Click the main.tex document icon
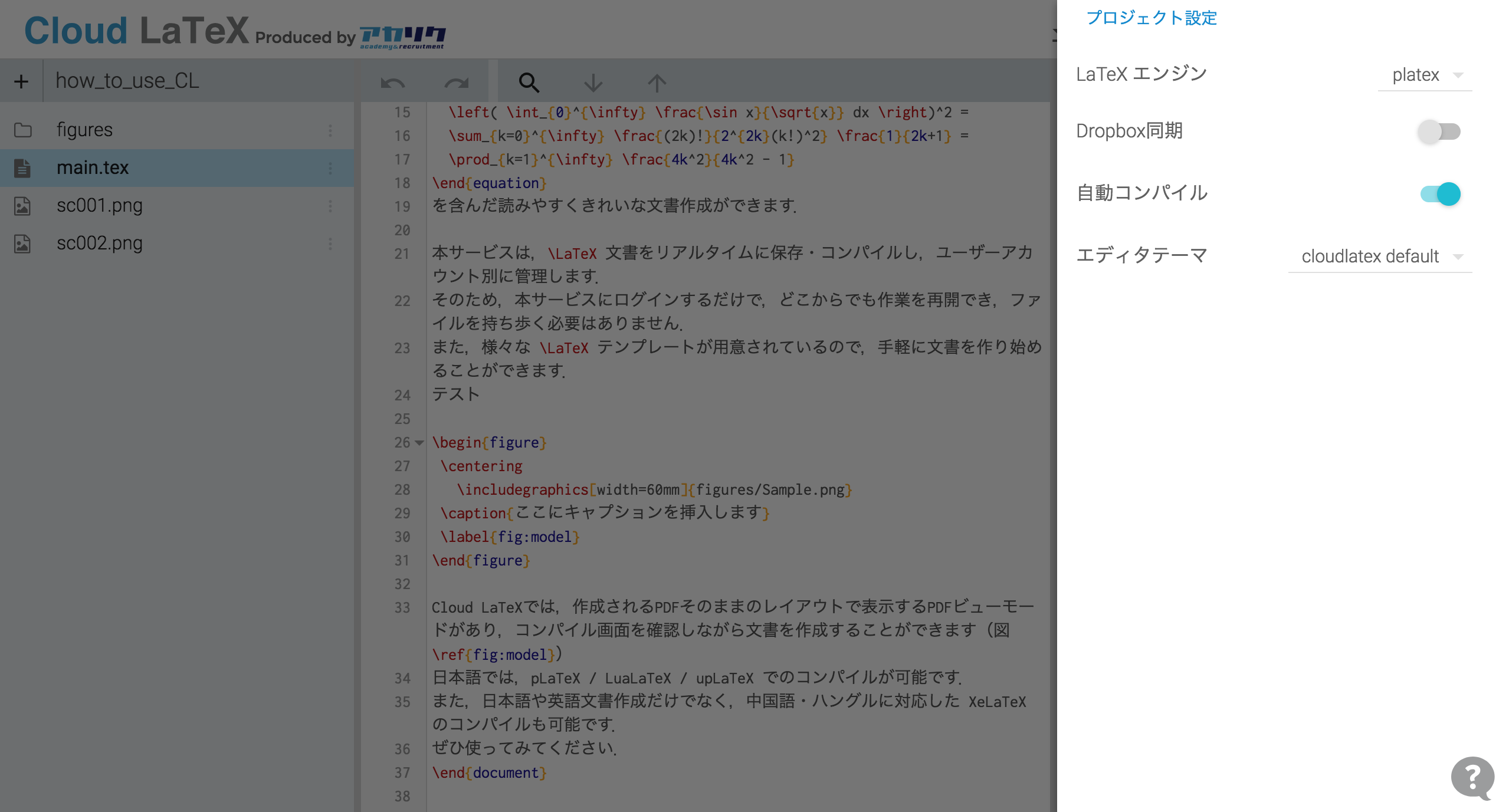1509x812 pixels. pyautogui.click(x=22, y=168)
